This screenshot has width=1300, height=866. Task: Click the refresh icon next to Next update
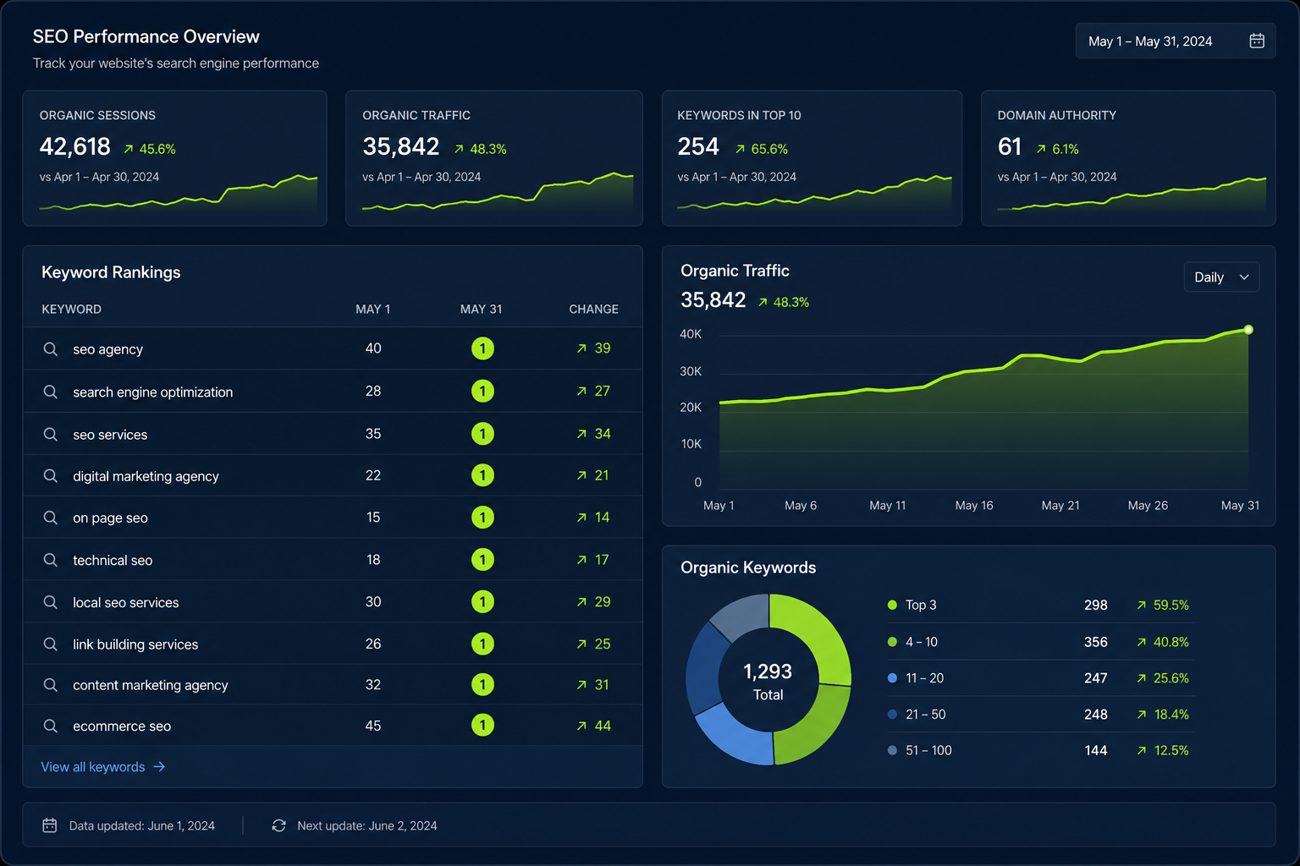279,826
